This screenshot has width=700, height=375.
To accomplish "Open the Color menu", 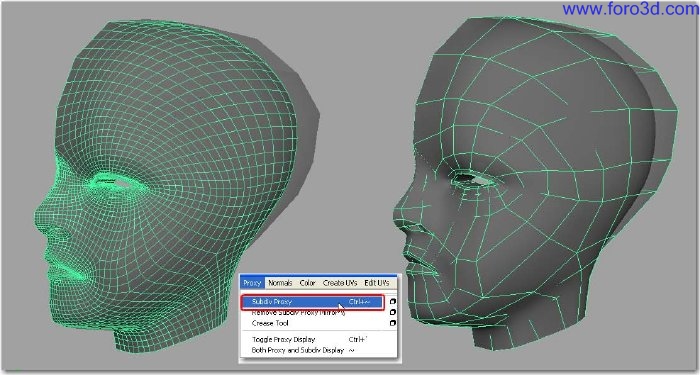I will point(308,283).
